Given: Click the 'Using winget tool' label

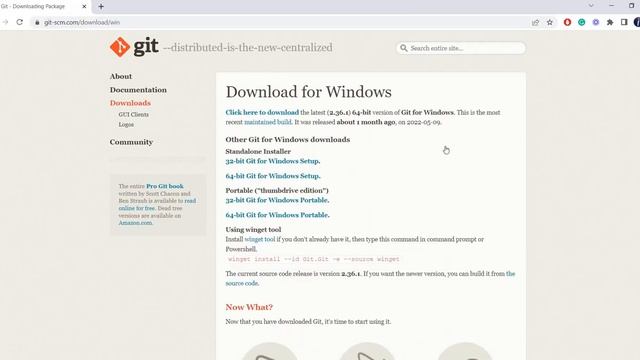Looking at the screenshot, I should [253, 229].
